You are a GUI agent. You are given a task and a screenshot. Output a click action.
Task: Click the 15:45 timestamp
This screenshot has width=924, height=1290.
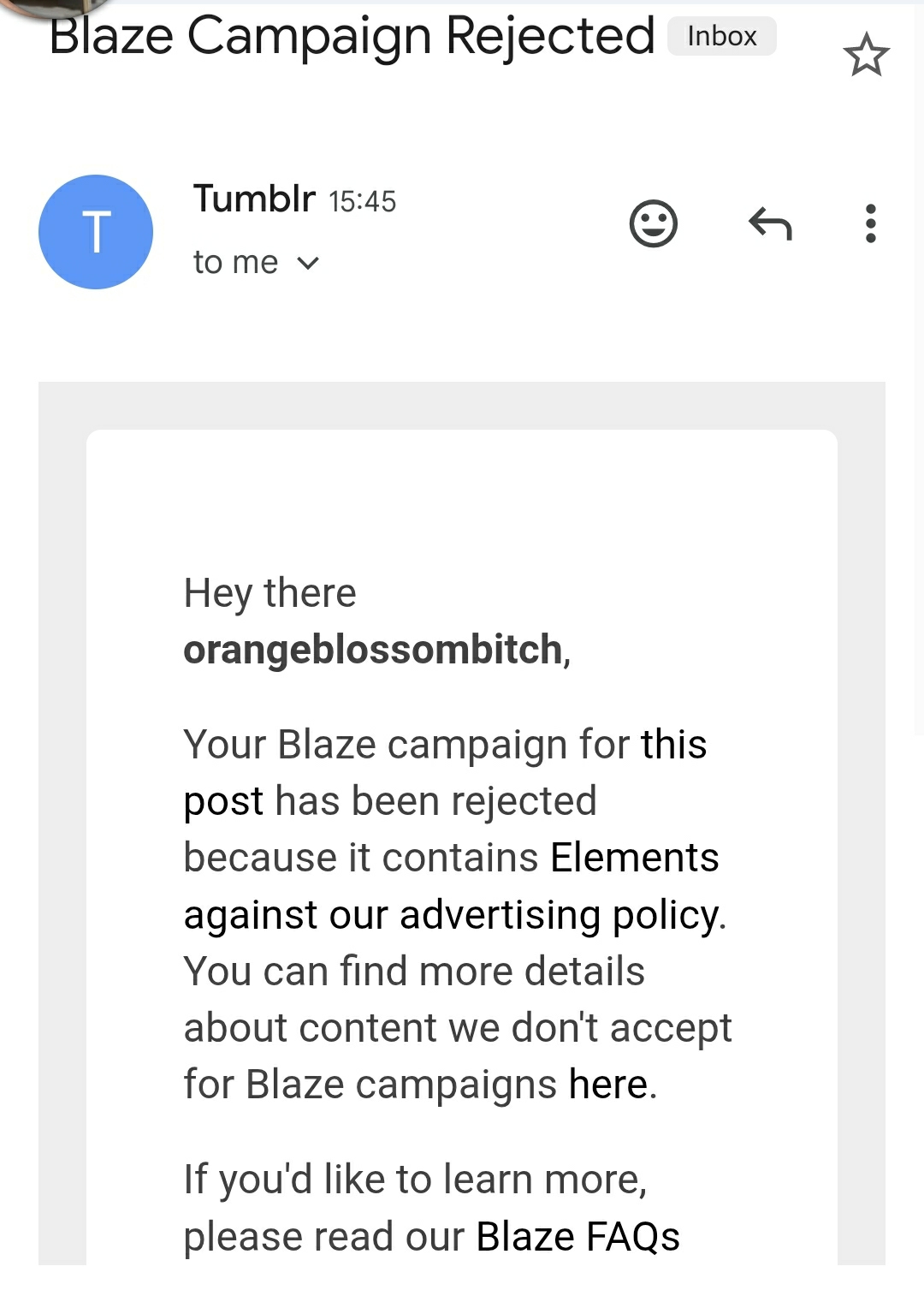tap(362, 202)
